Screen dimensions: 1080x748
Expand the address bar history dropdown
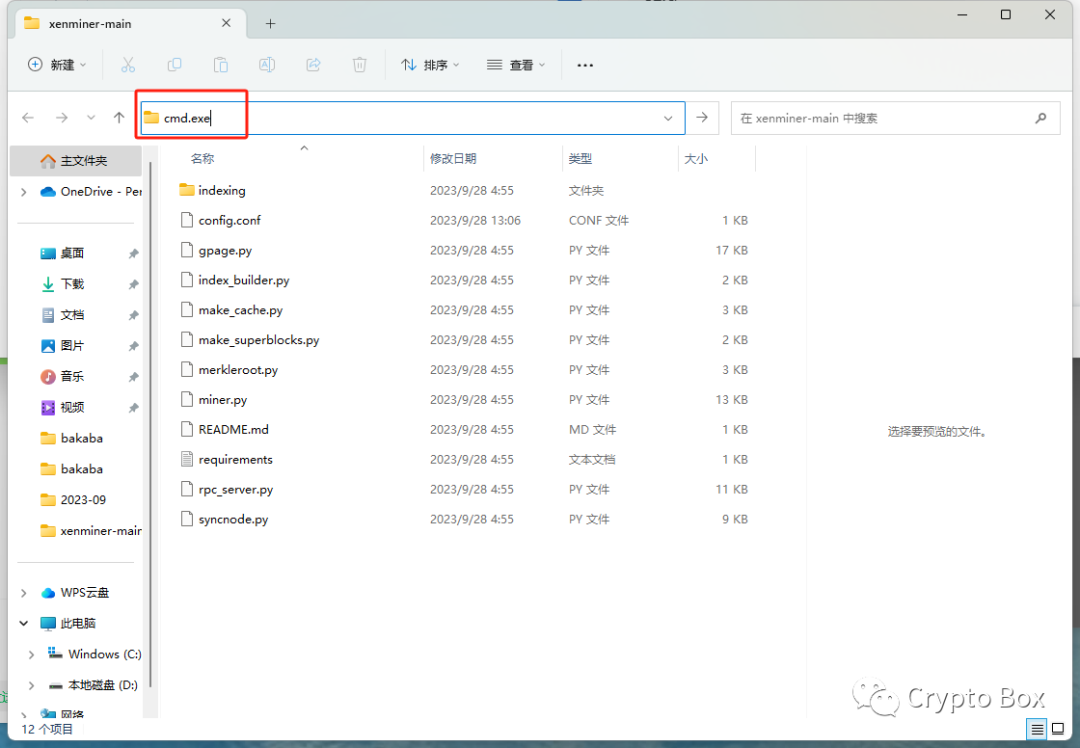click(668, 118)
